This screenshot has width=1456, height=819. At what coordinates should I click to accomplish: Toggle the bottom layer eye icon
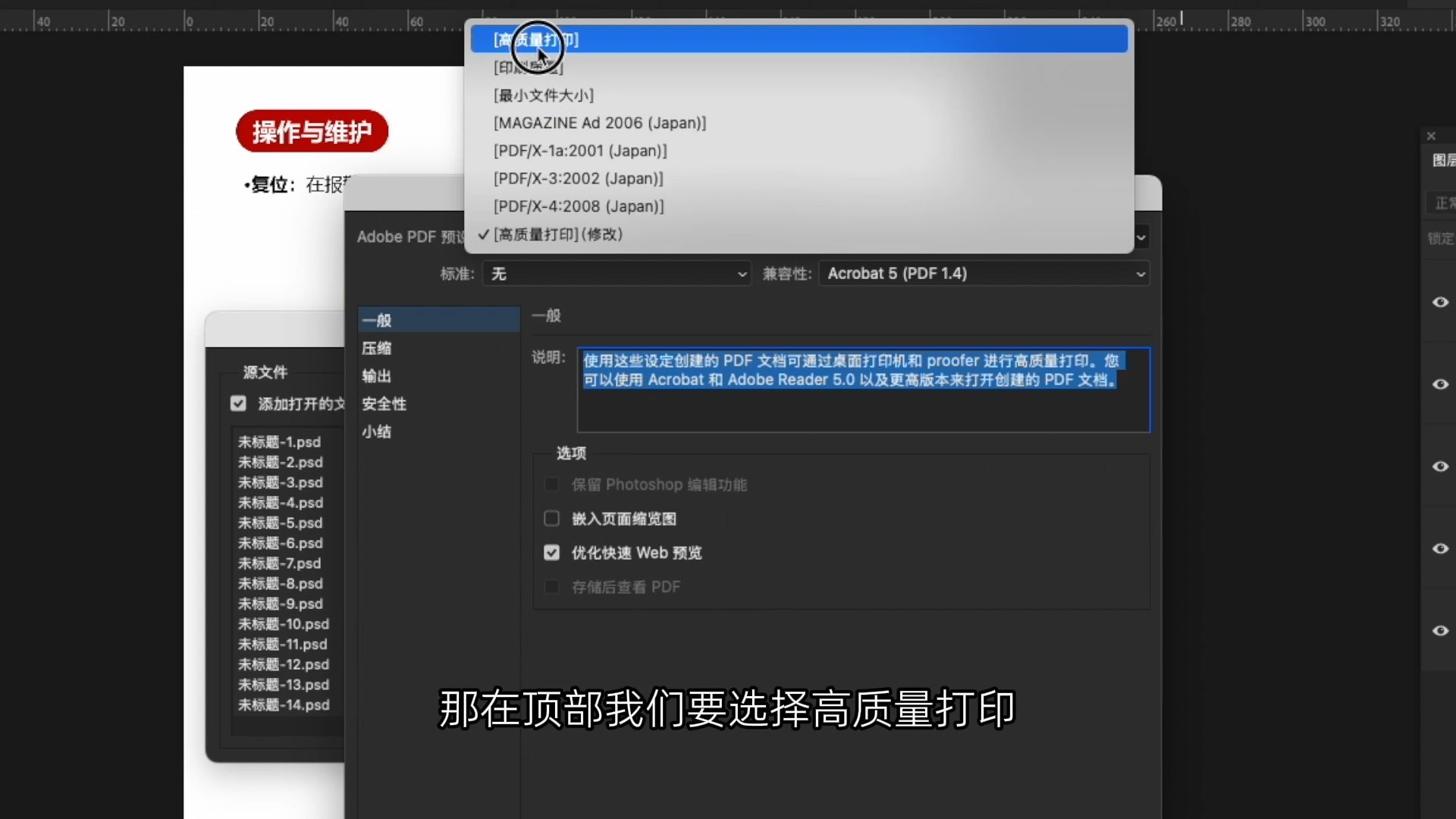click(x=1440, y=631)
